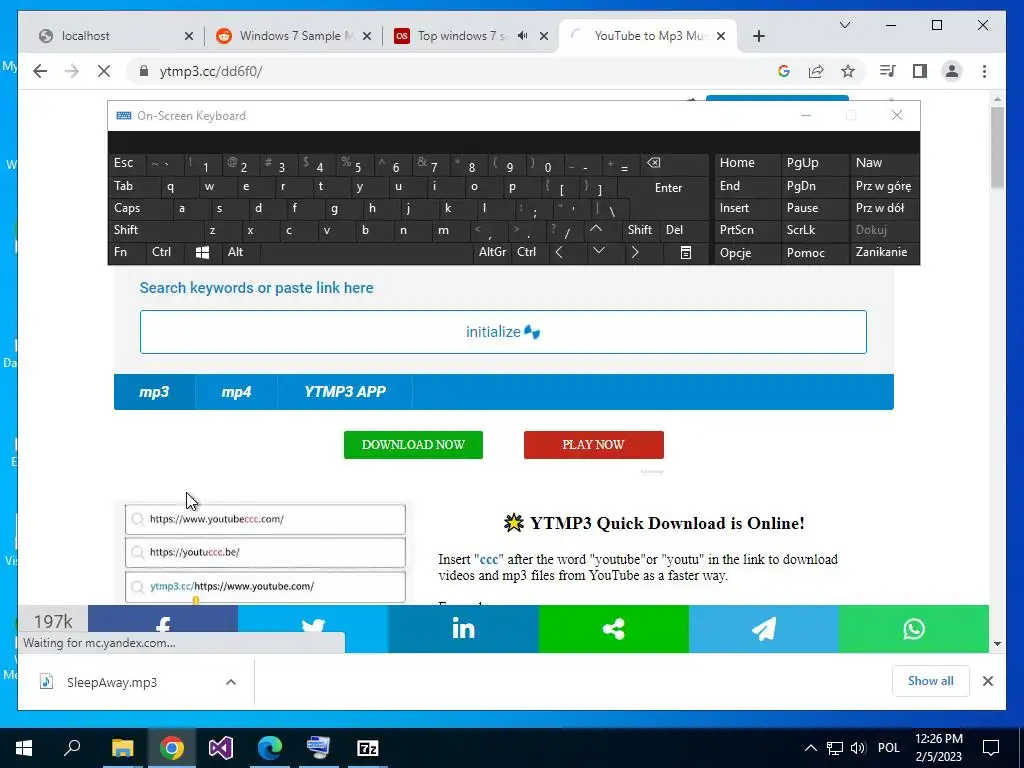The width and height of the screenshot is (1024, 768).
Task: Stop loading the ytmp3 page
Action: pyautogui.click(x=104, y=71)
